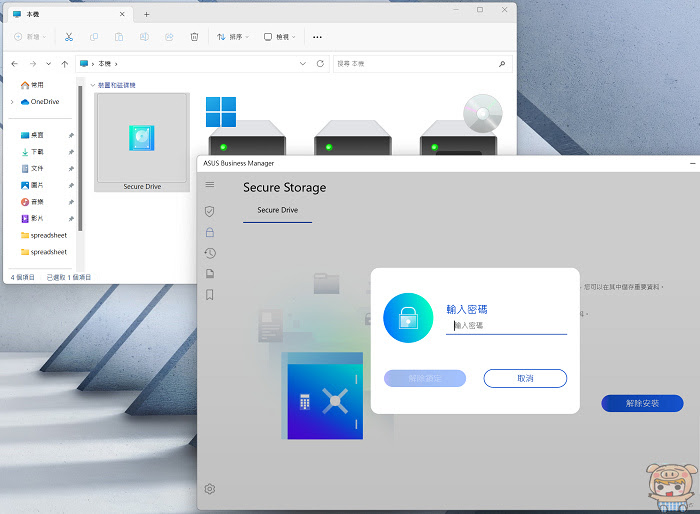Select the document file sidebar icon
Viewport: 700px width, 514px height.
coord(210,273)
